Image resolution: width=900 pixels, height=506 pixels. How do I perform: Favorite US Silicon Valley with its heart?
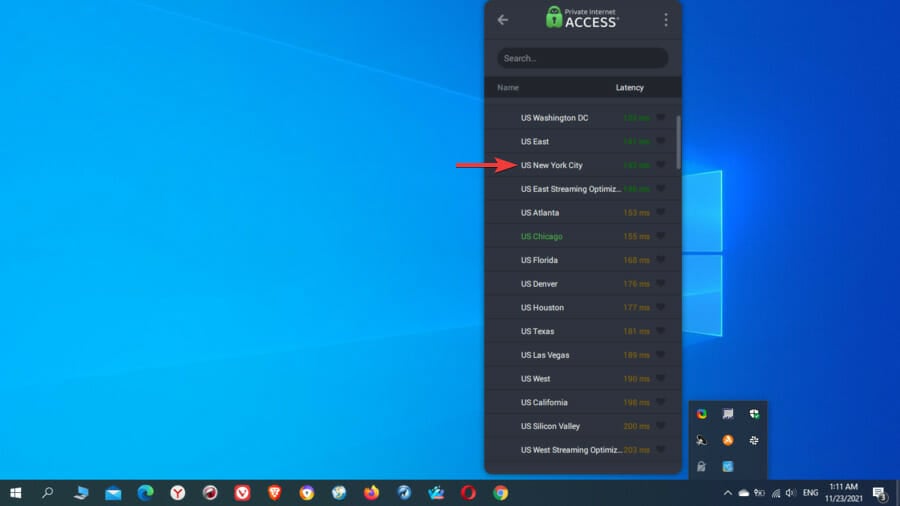coord(661,426)
